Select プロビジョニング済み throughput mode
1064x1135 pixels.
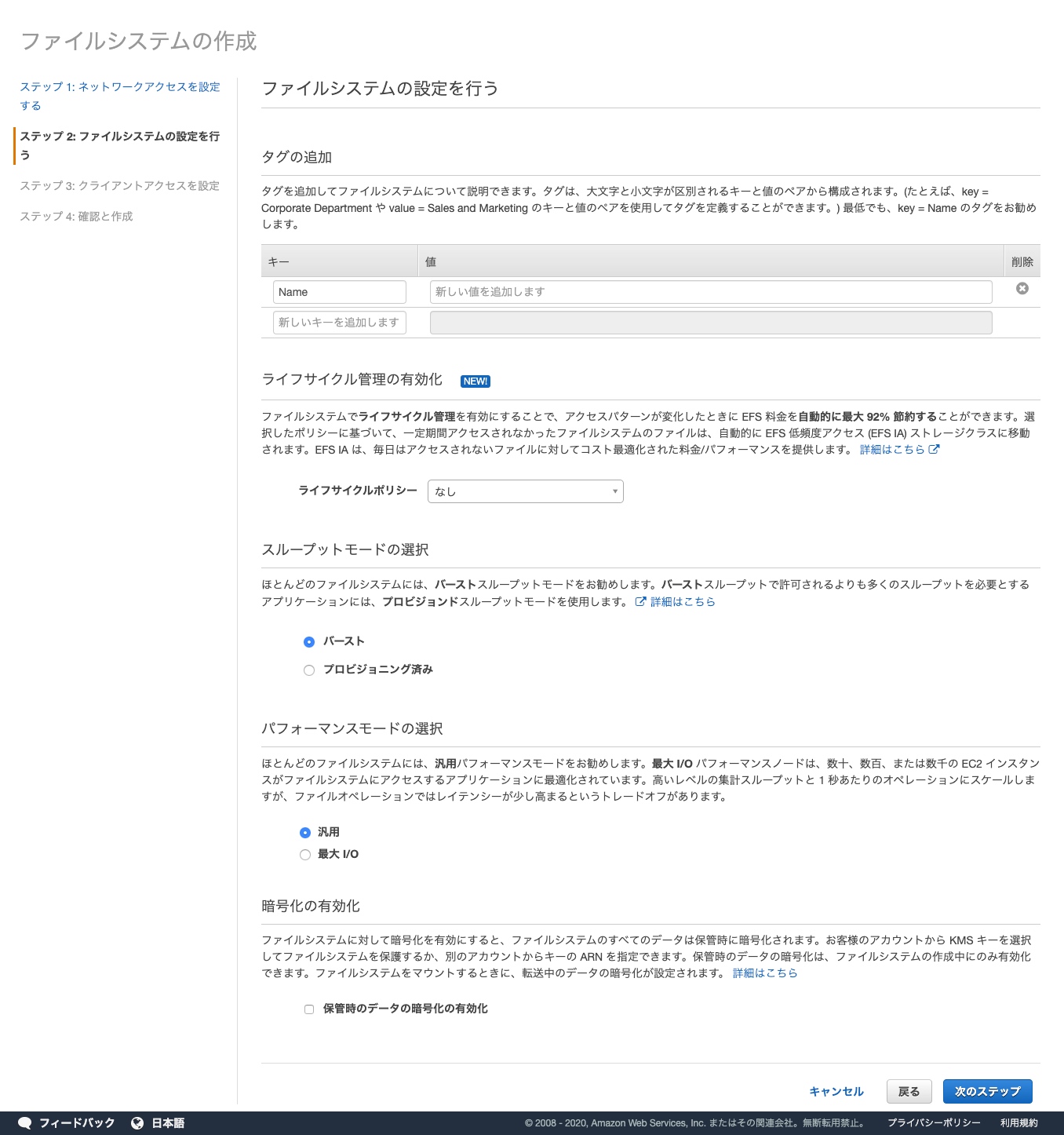pos(309,670)
